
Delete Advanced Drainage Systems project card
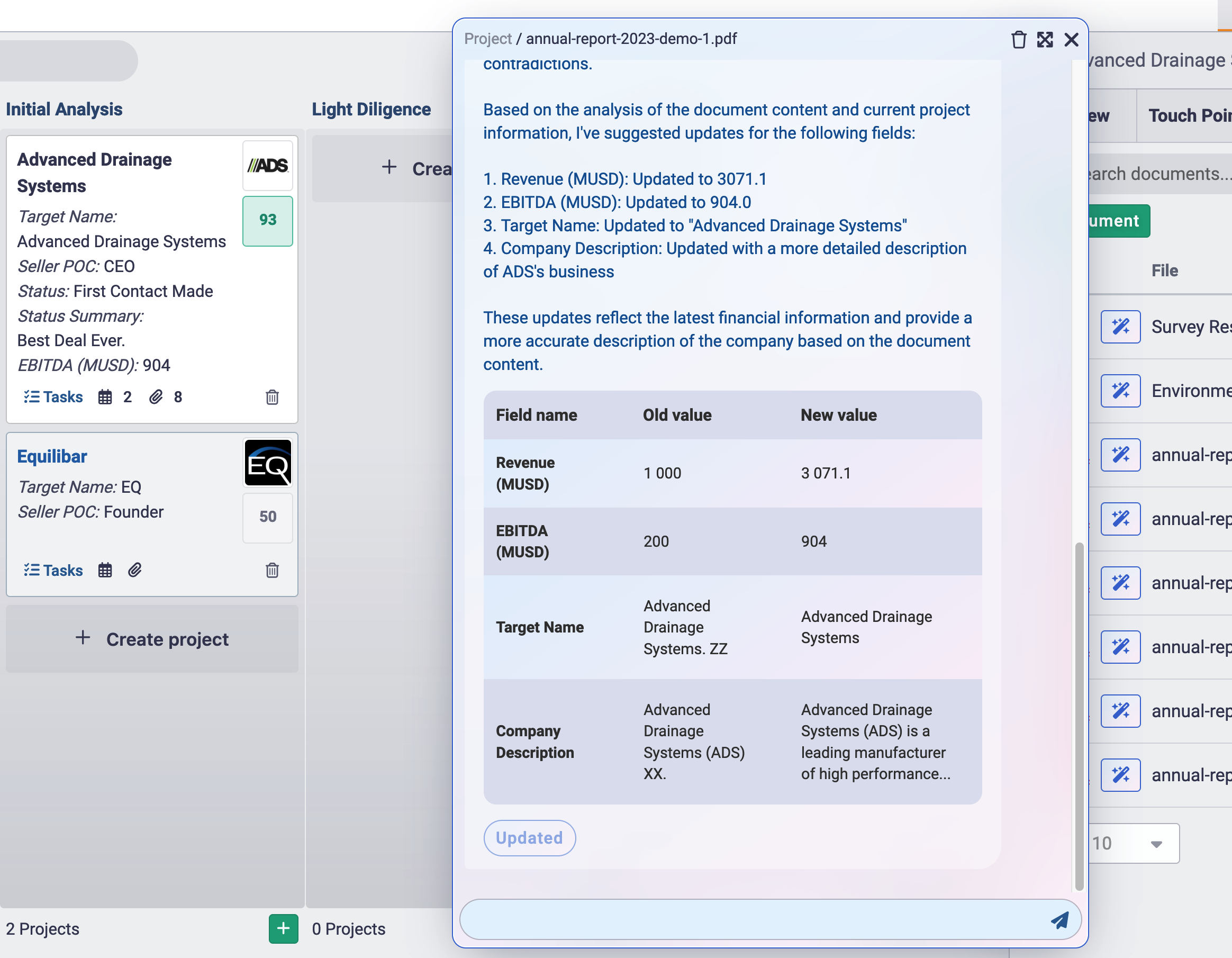(272, 397)
